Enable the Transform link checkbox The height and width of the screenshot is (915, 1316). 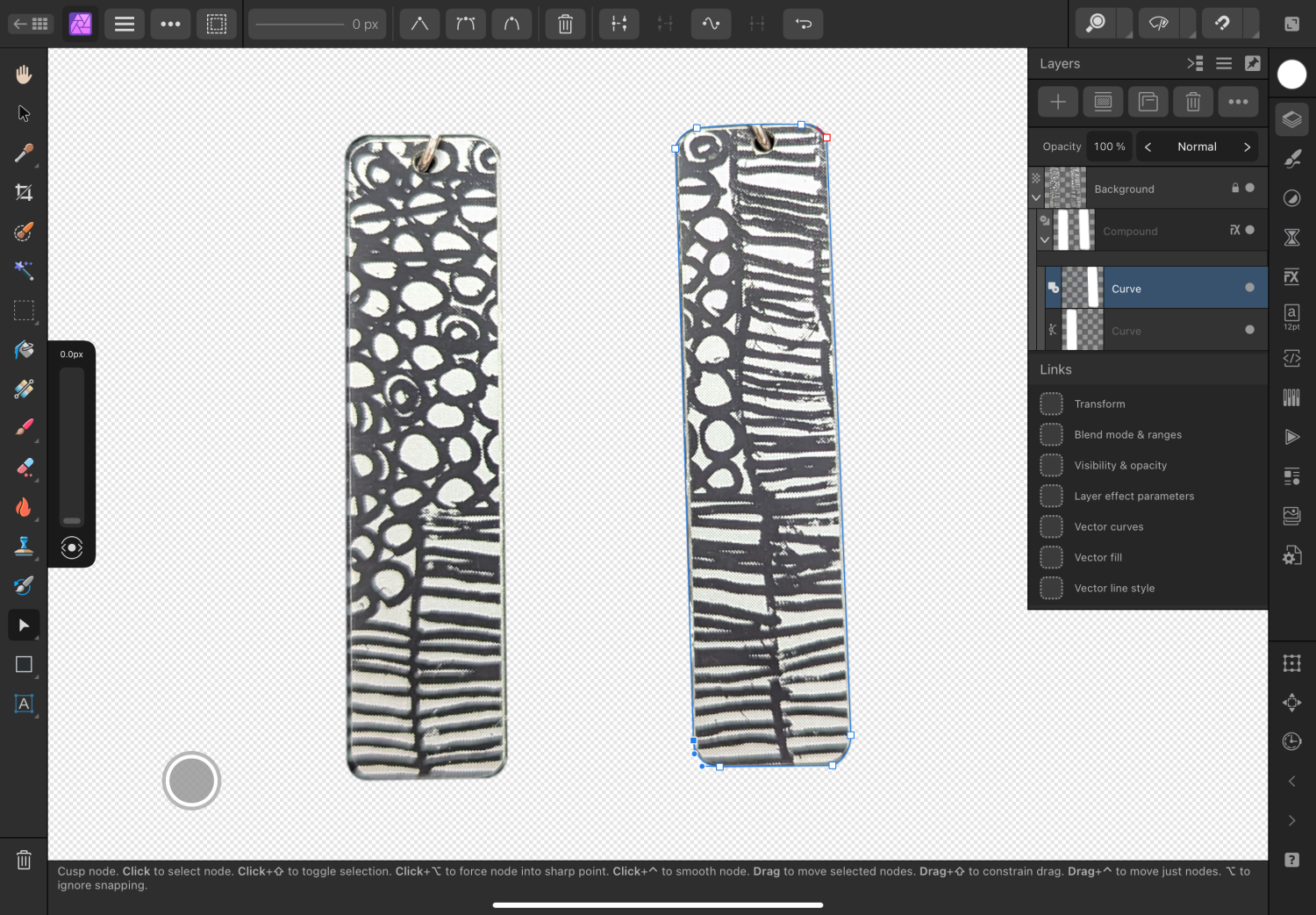click(x=1051, y=404)
